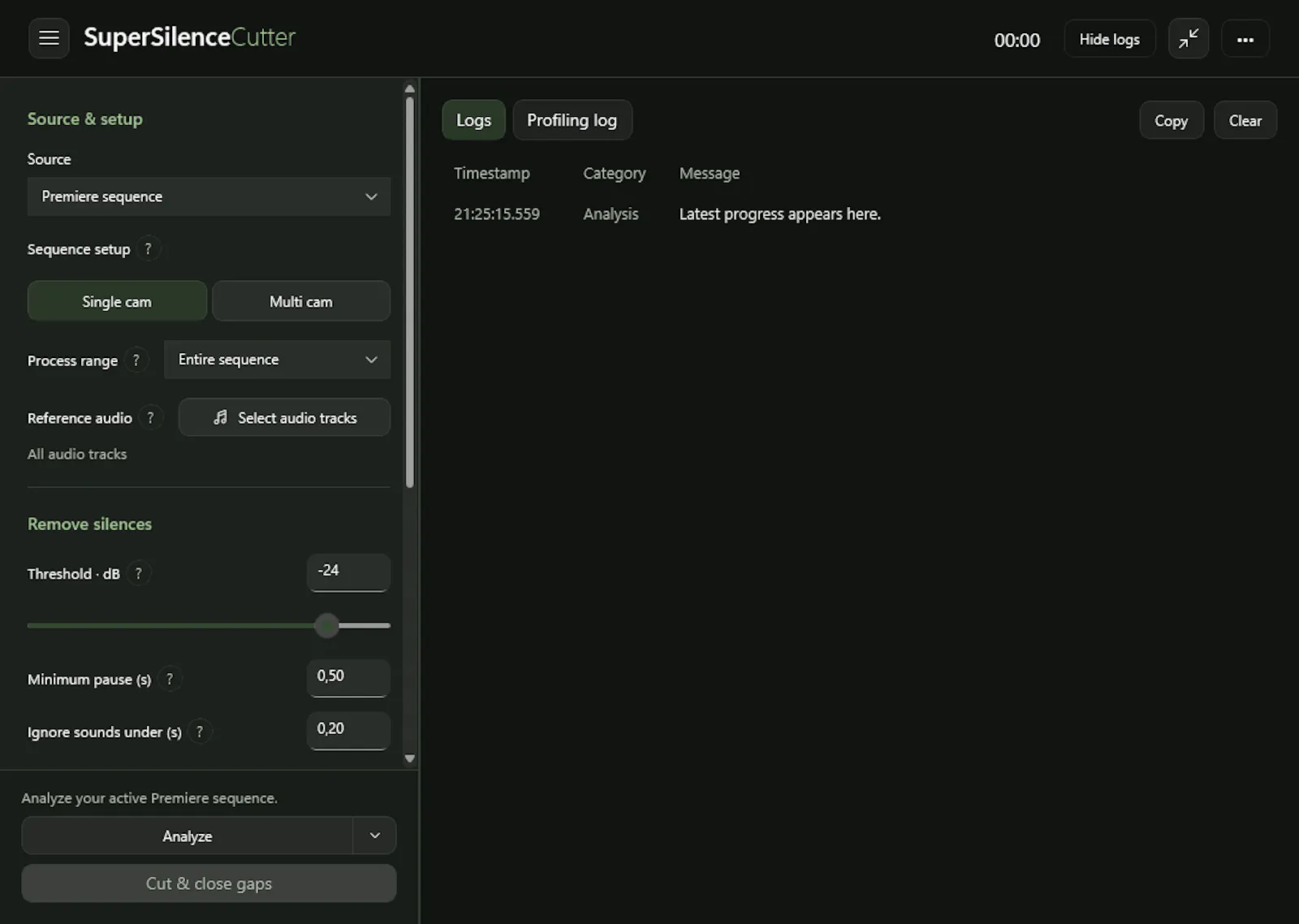Click the collapse window arrows icon

tap(1189, 38)
